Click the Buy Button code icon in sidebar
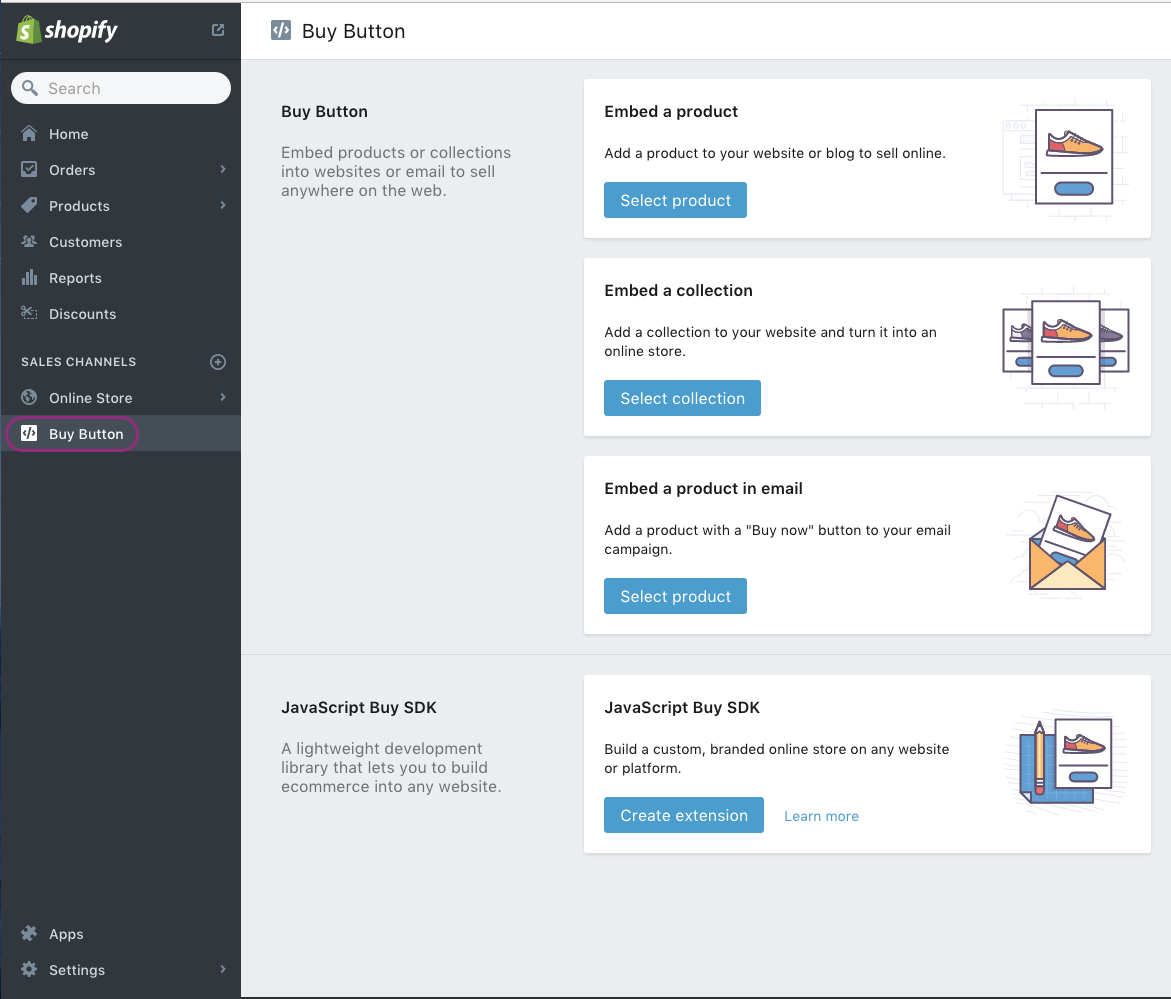This screenshot has width=1171, height=999. pos(29,433)
